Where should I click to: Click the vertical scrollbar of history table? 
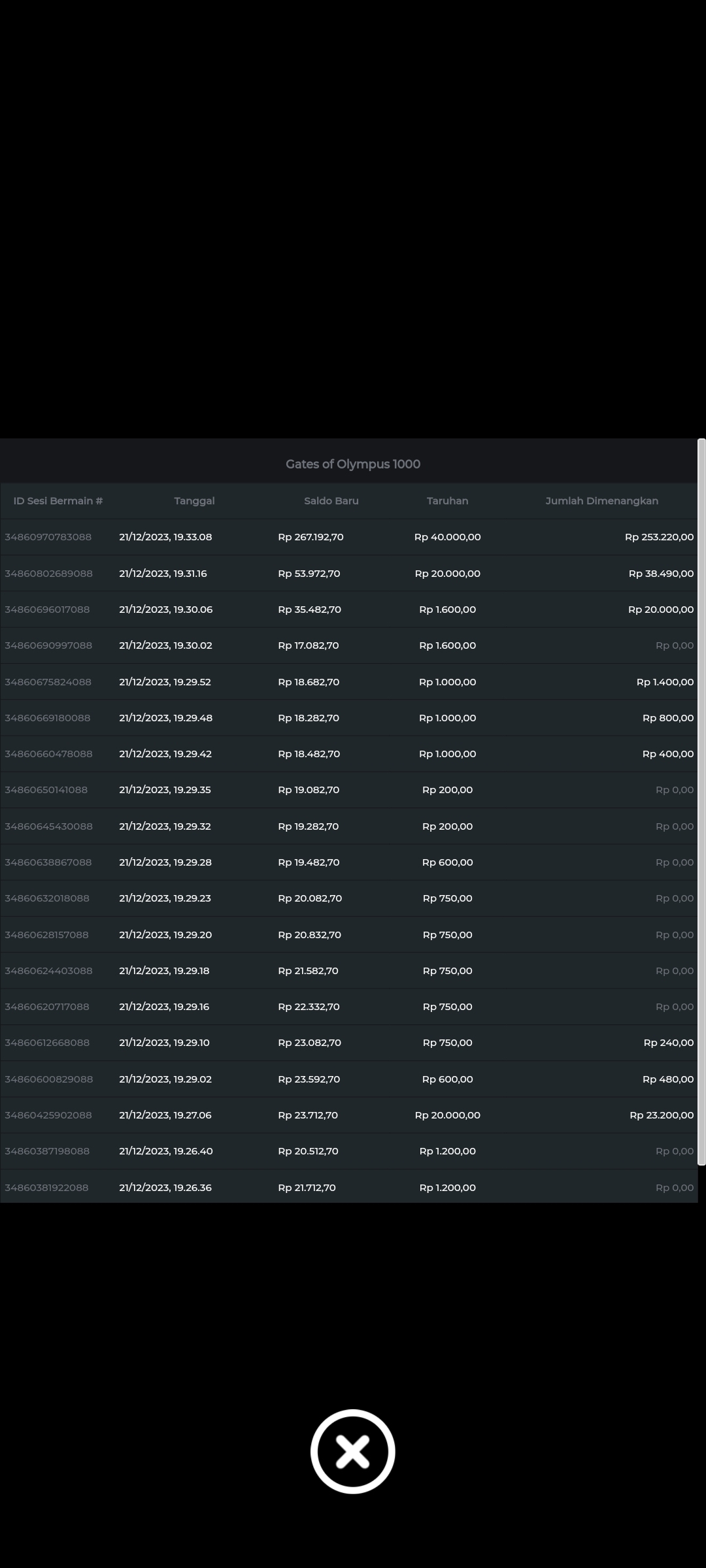point(701,802)
